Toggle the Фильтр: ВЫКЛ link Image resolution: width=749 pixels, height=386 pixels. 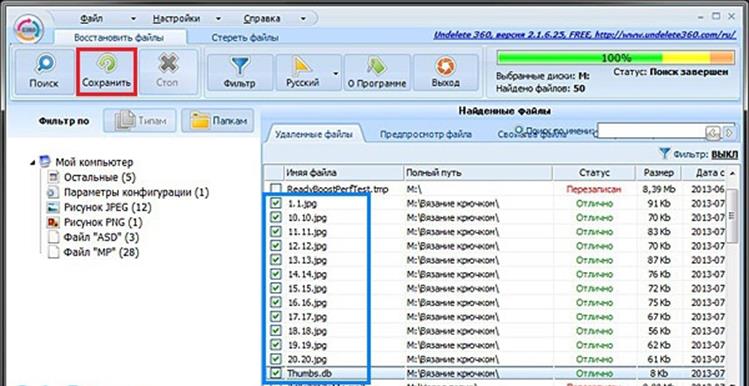click(x=724, y=154)
